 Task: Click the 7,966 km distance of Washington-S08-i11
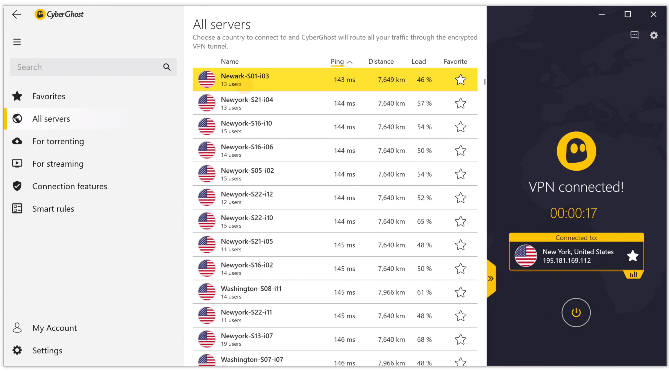391,292
